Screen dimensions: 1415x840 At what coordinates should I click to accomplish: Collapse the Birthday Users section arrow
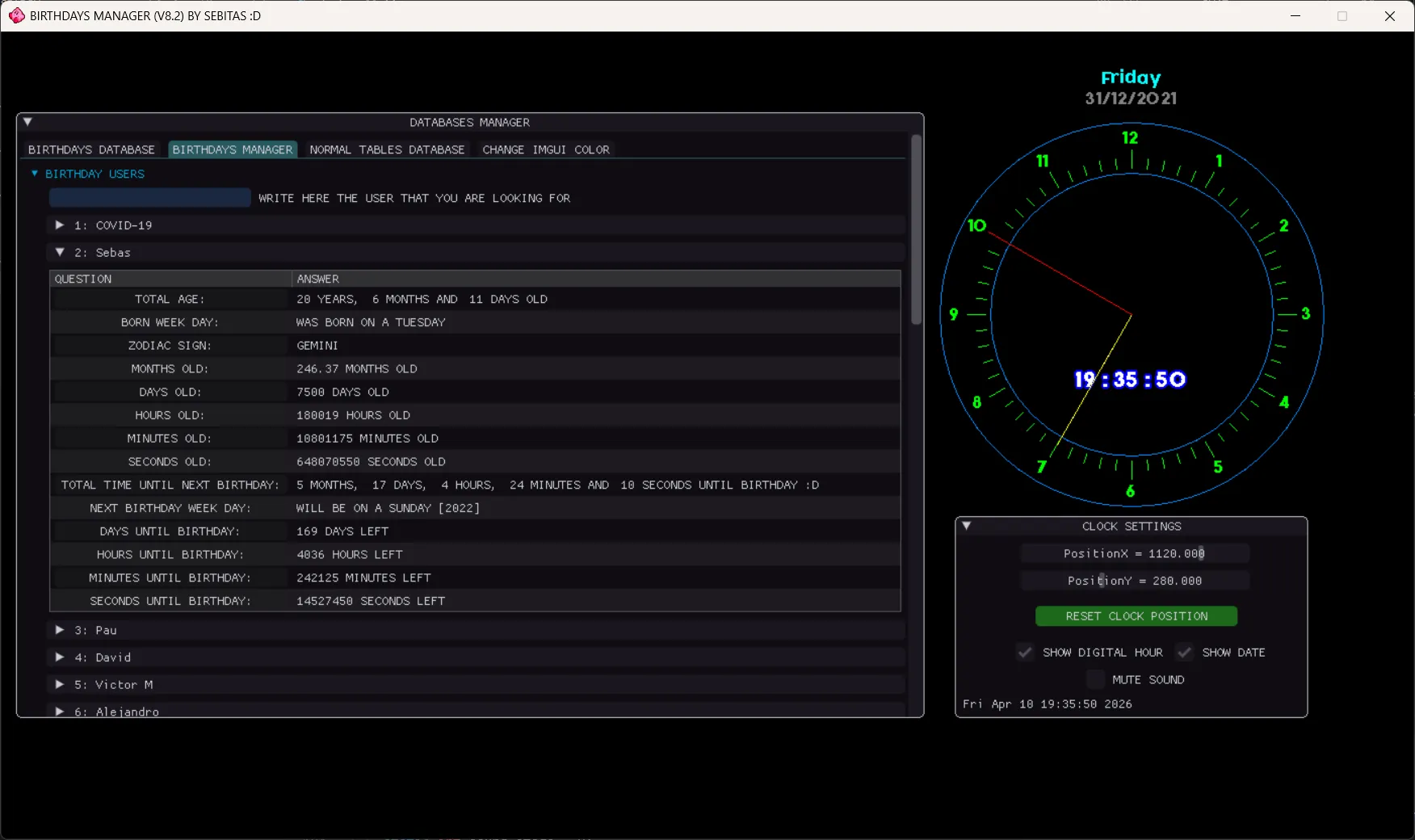click(x=35, y=174)
